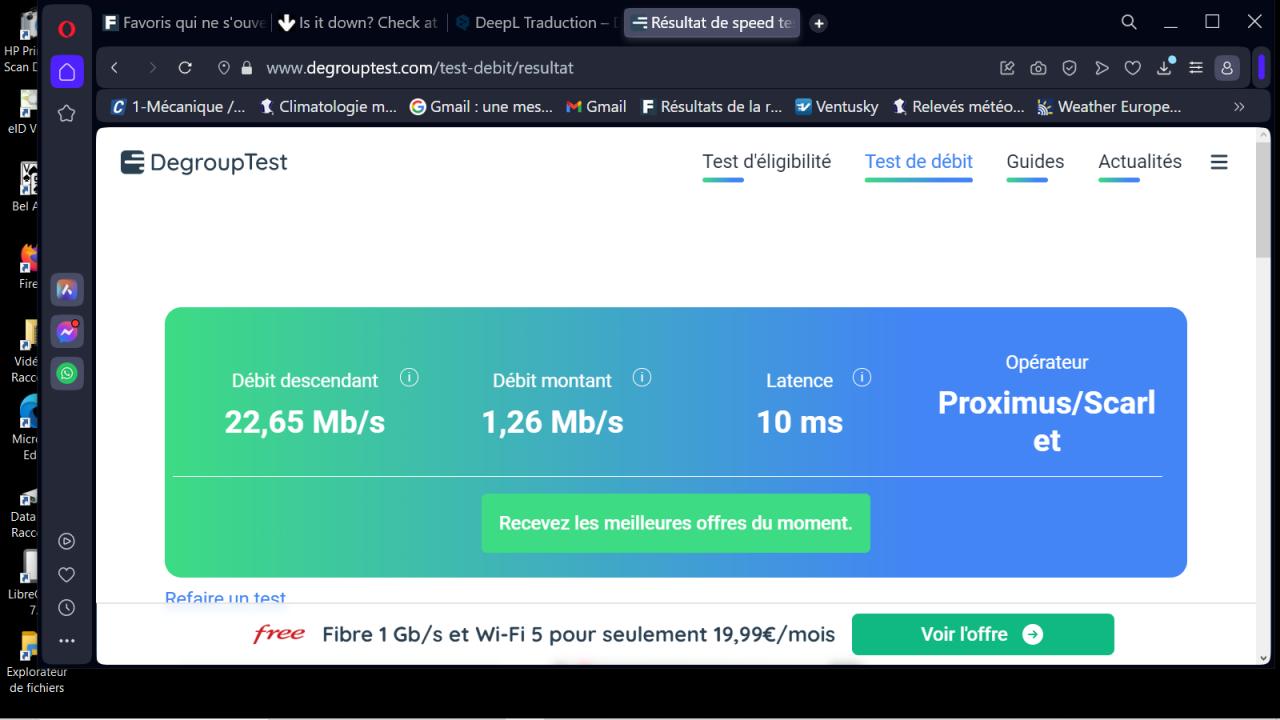Search open tabs with magnifier icon
This screenshot has width=1280, height=720.
point(1129,22)
